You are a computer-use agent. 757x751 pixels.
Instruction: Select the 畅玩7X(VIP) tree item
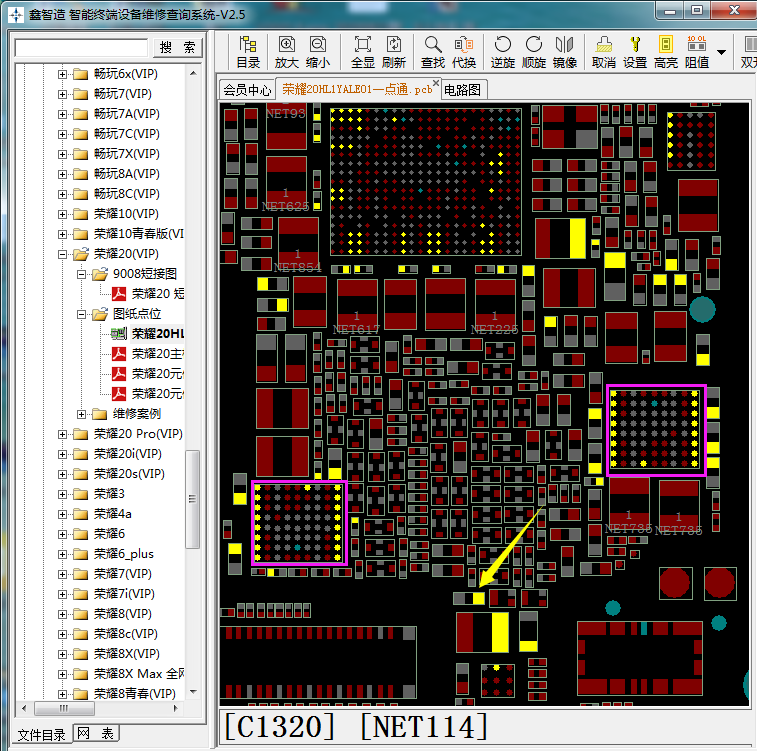tap(126, 154)
